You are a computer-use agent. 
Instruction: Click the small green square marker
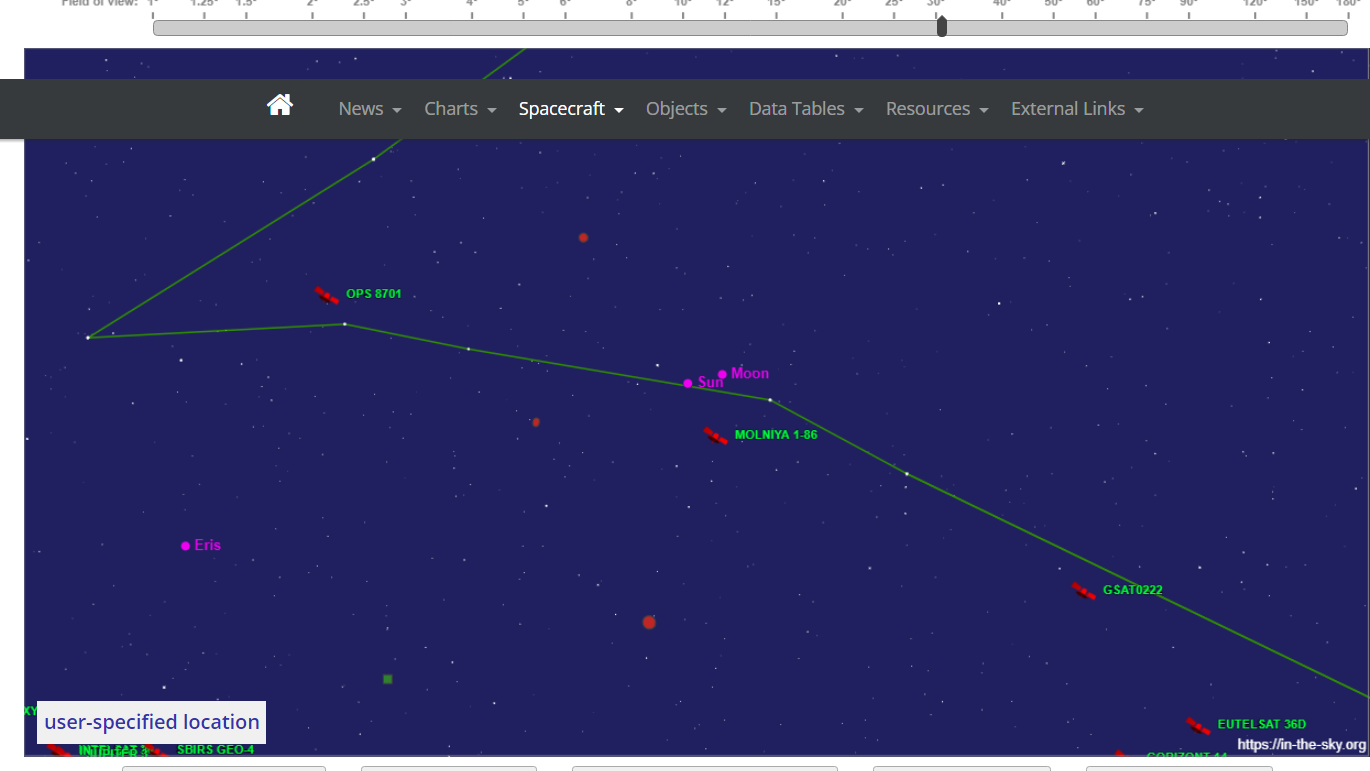(388, 679)
